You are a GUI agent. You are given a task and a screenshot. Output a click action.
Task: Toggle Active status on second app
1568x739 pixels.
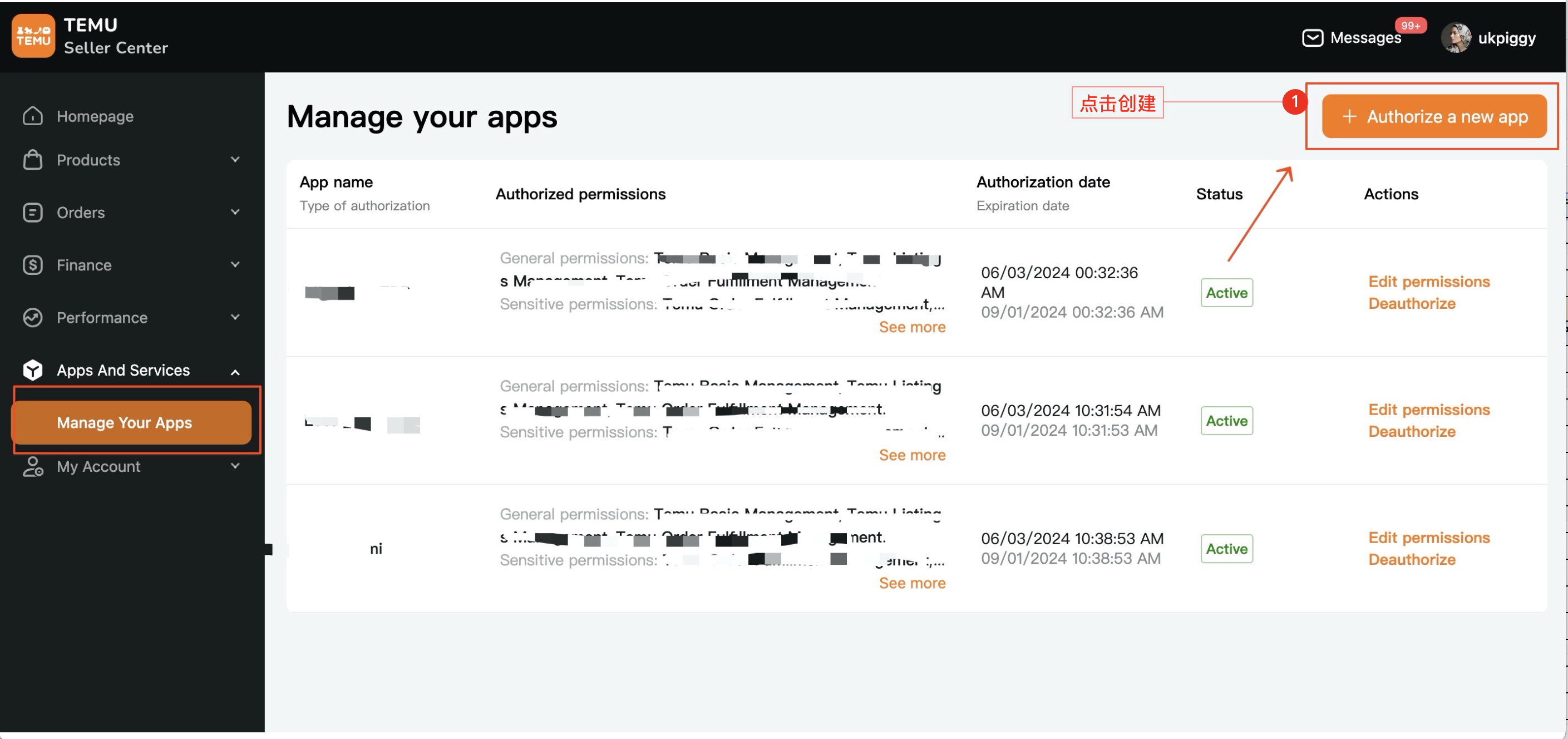1227,420
